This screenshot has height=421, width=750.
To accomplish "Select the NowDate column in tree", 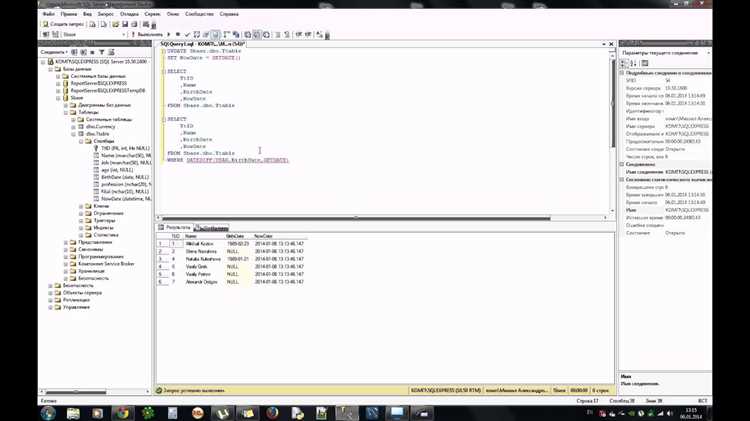I will pyautogui.click(x=126, y=199).
